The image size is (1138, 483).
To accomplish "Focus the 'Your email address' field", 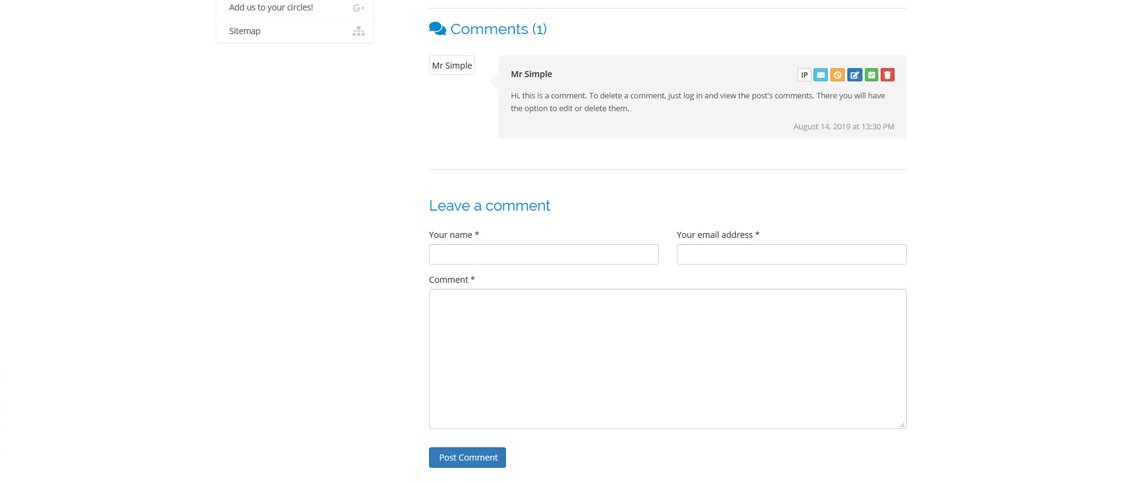I will pos(791,254).
